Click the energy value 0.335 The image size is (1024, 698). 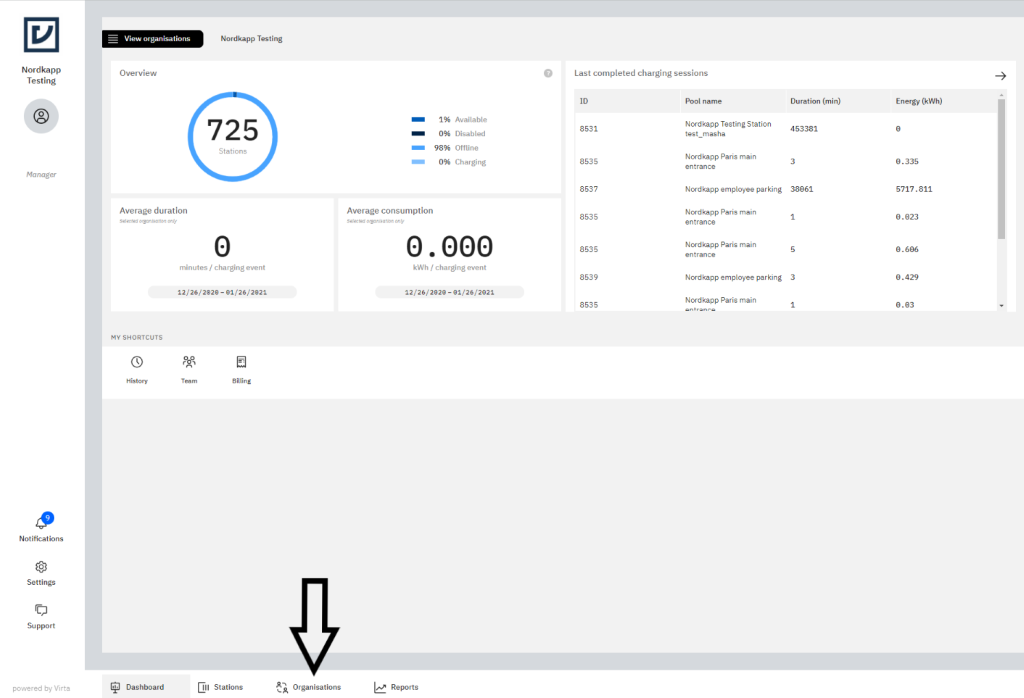click(907, 161)
